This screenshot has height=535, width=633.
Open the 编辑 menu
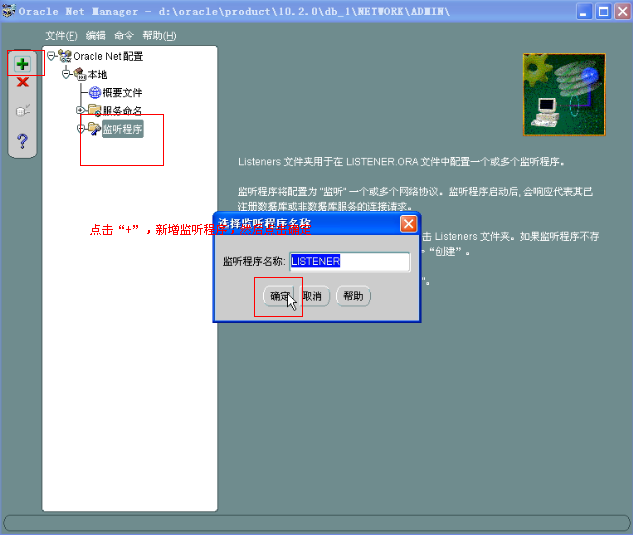(x=96, y=36)
